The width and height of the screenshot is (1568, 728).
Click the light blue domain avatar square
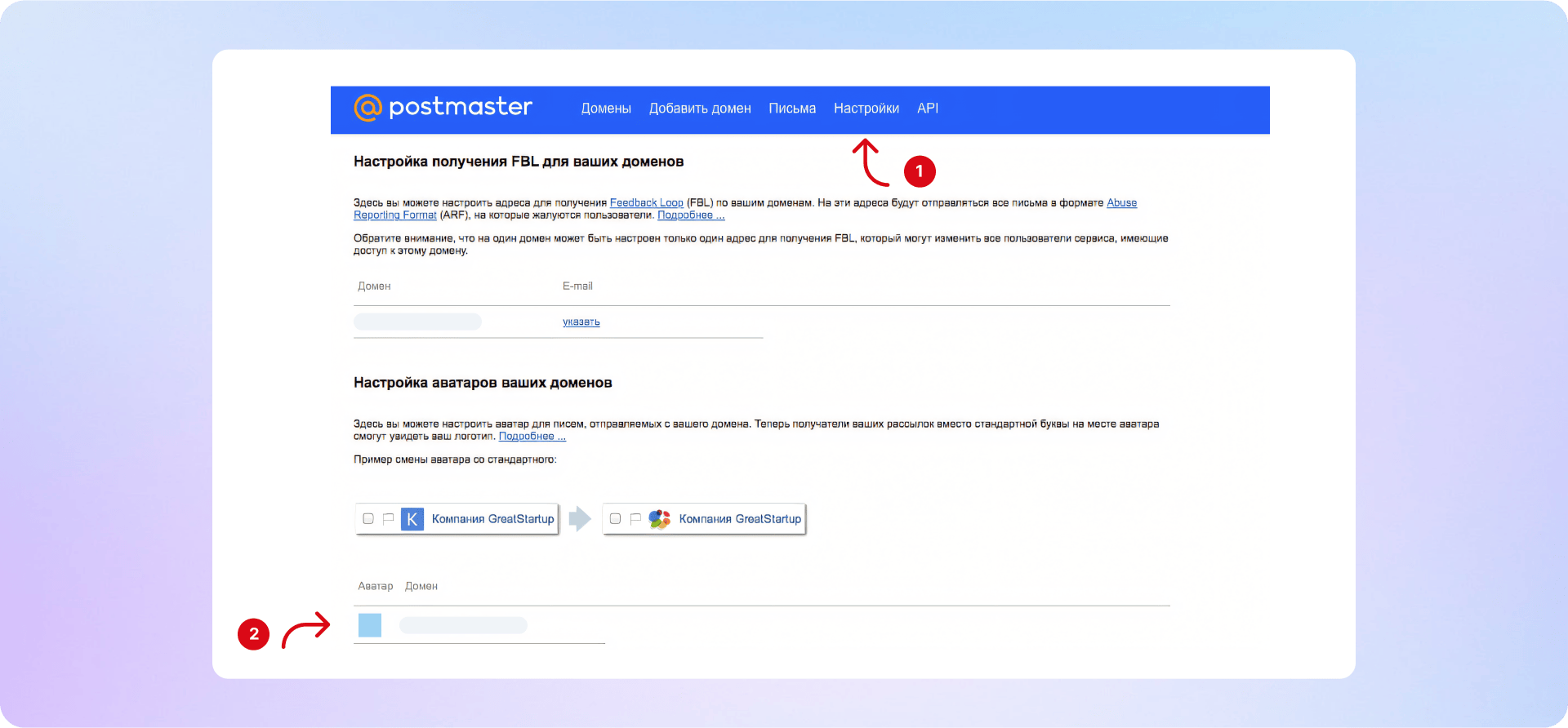[x=370, y=625]
